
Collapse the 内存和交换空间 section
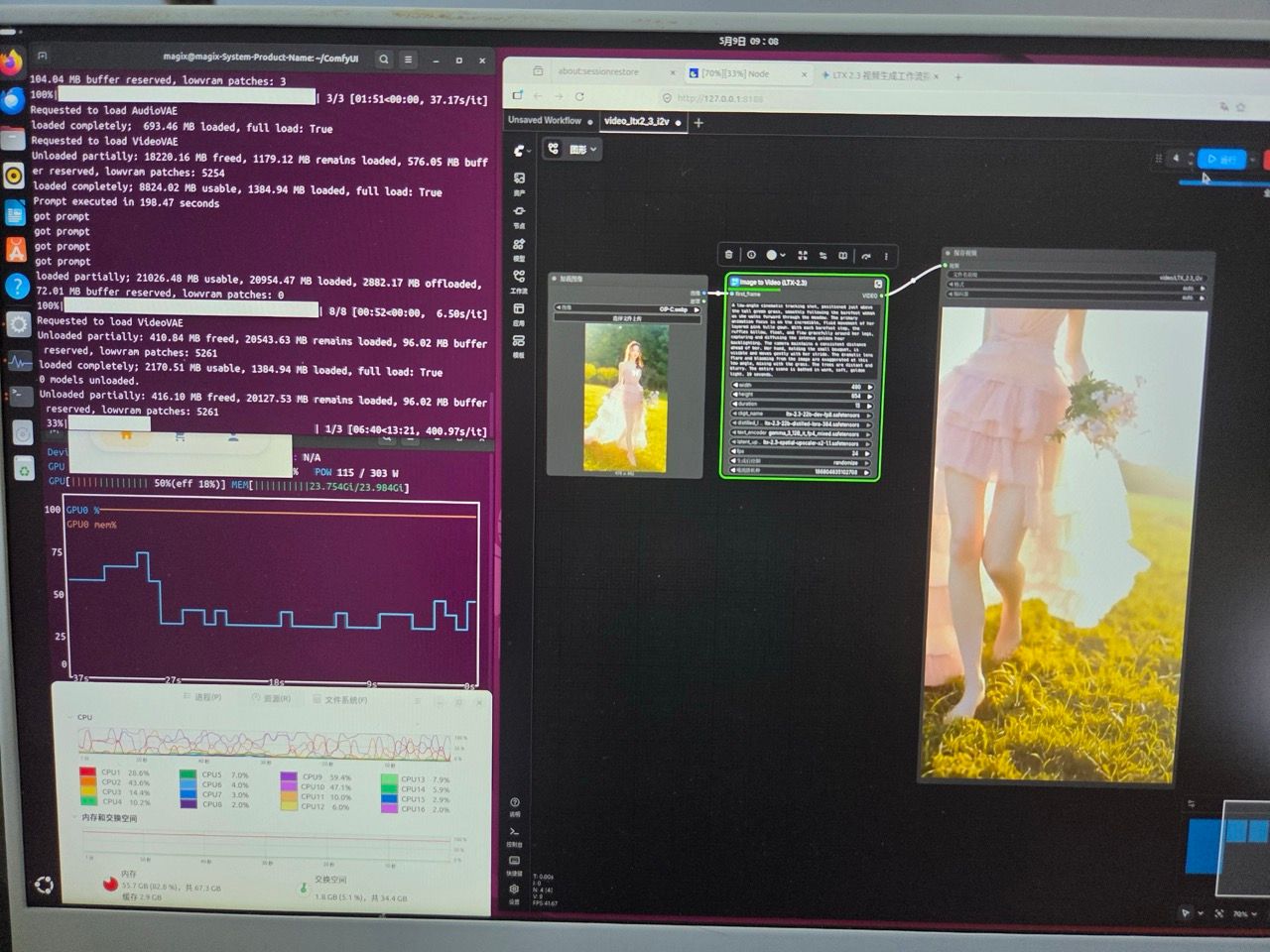coord(76,818)
